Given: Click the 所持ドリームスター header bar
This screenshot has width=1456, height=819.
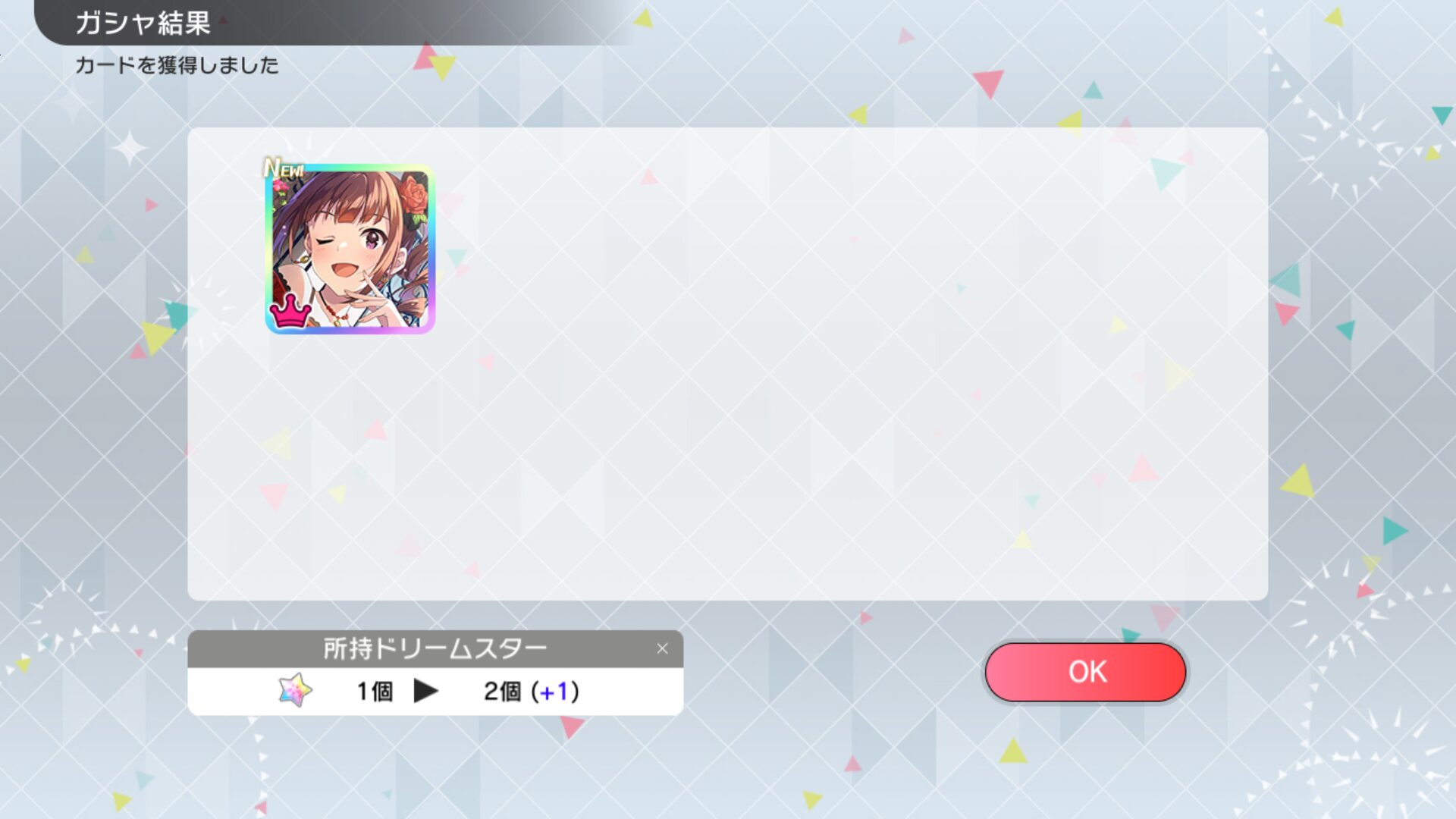Looking at the screenshot, I should coord(435,648).
